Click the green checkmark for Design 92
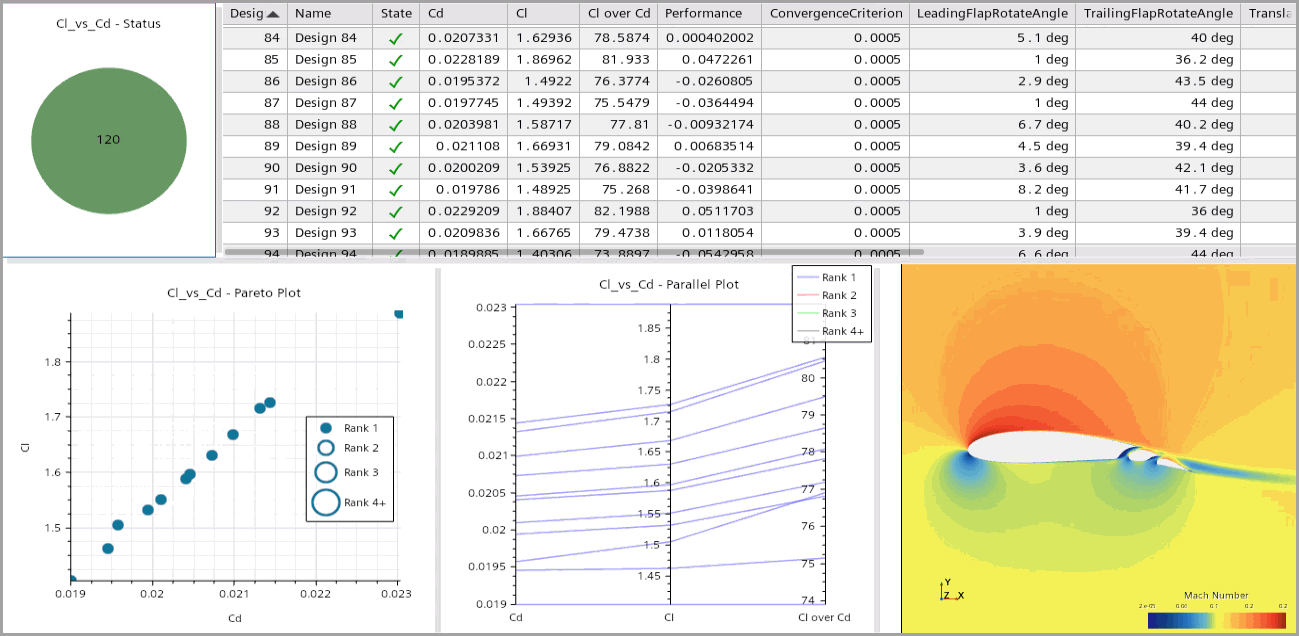The image size is (1299, 636). tap(396, 211)
